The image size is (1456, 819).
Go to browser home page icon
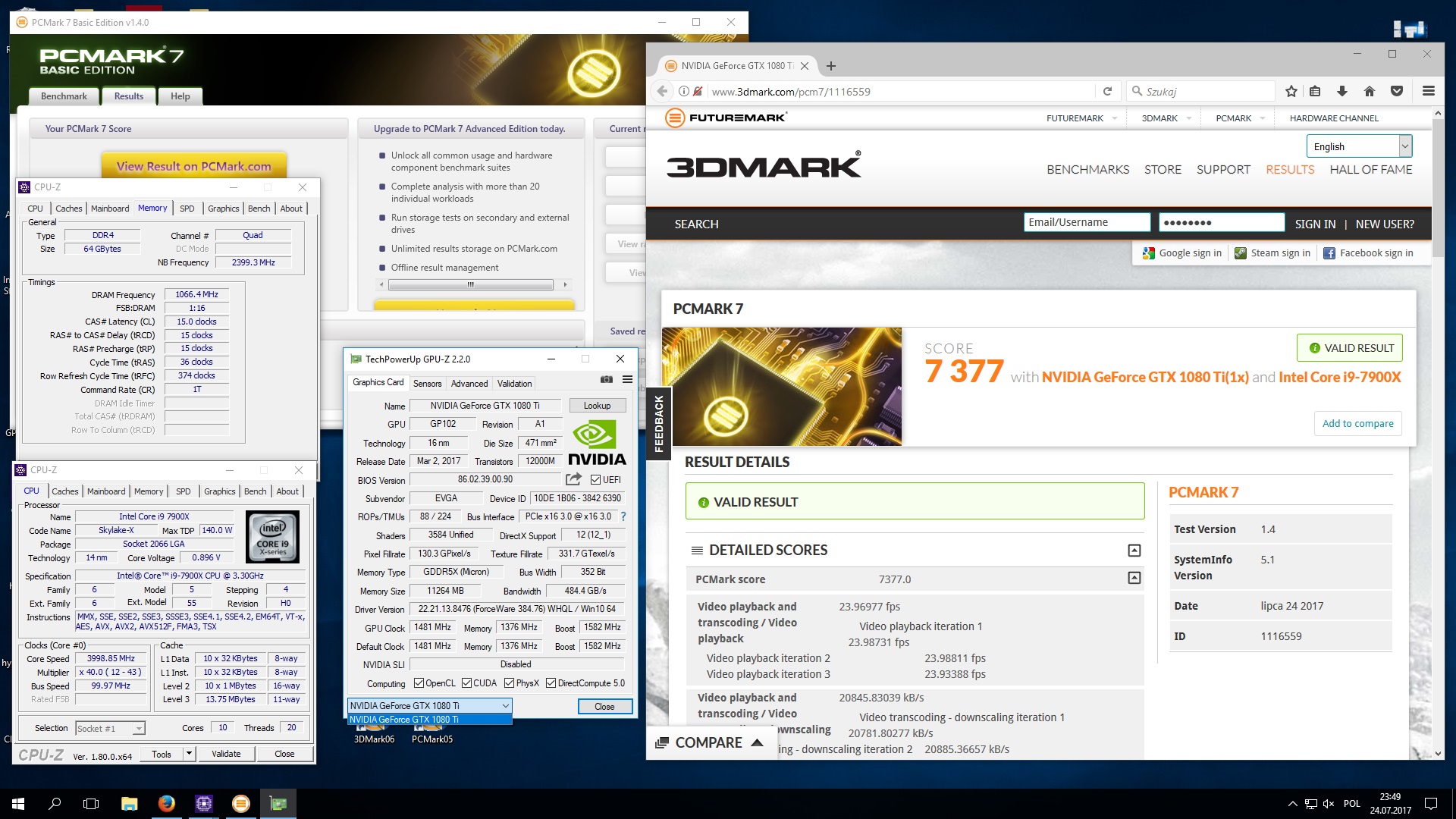tap(1369, 91)
